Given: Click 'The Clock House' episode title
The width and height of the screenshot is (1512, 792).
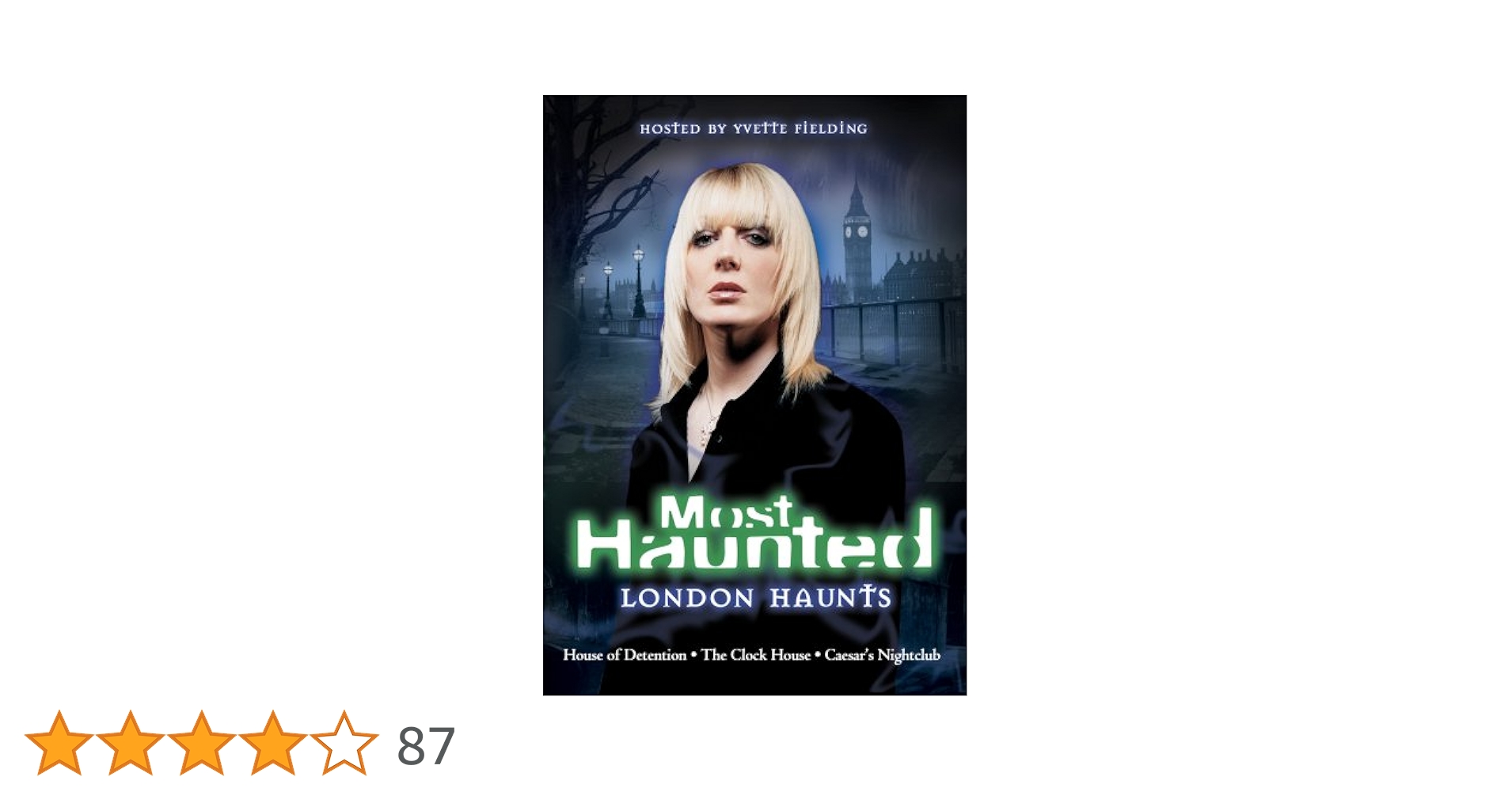Looking at the screenshot, I should [x=756, y=655].
